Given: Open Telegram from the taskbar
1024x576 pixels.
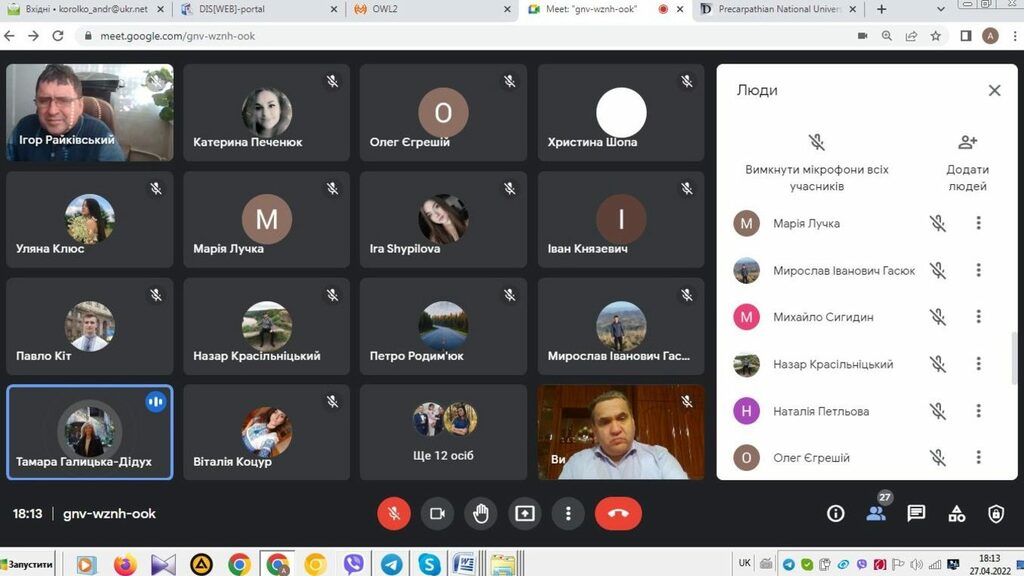Looking at the screenshot, I should pos(391,564).
